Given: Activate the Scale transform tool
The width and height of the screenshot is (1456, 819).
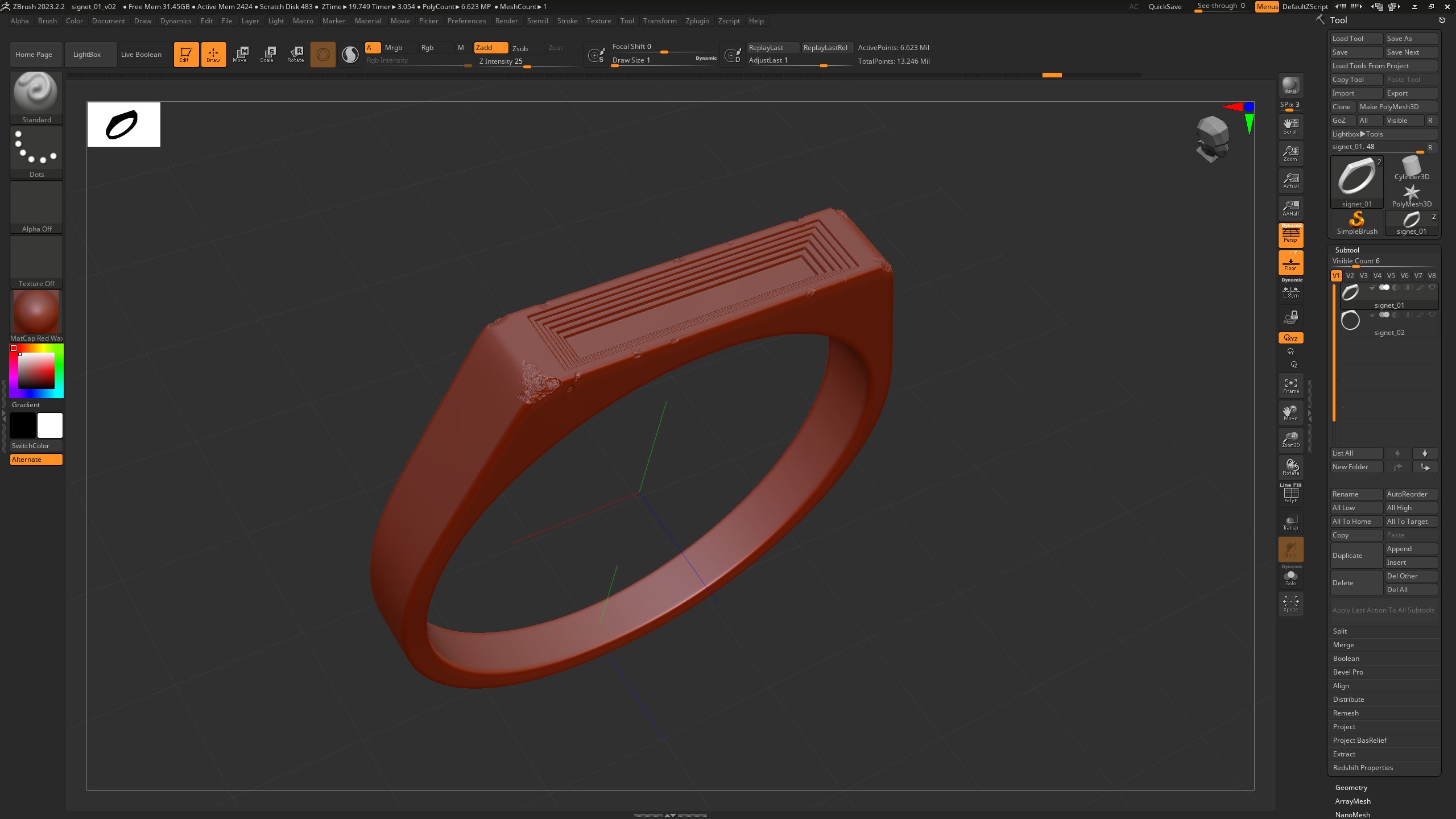Looking at the screenshot, I should 267,54.
